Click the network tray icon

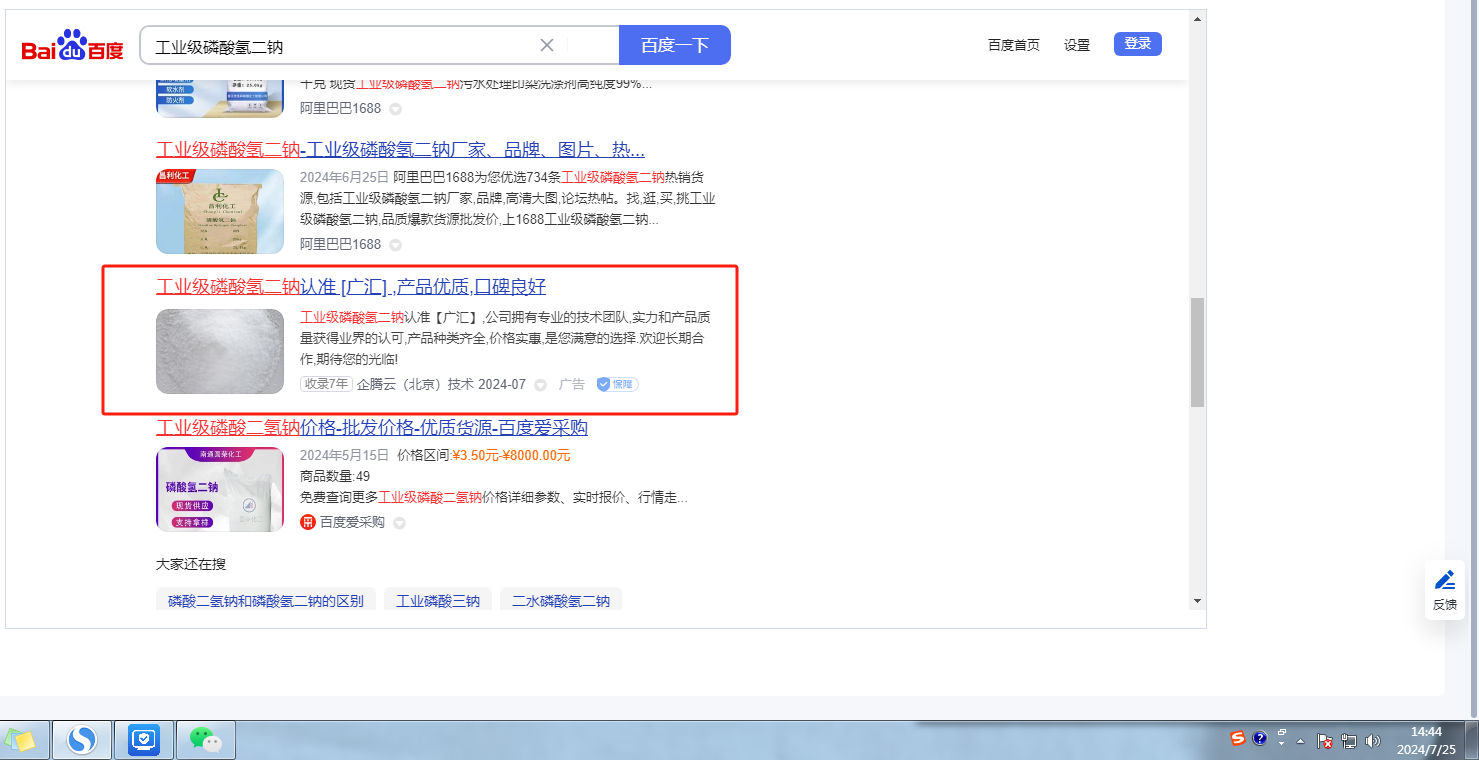tap(1348, 741)
